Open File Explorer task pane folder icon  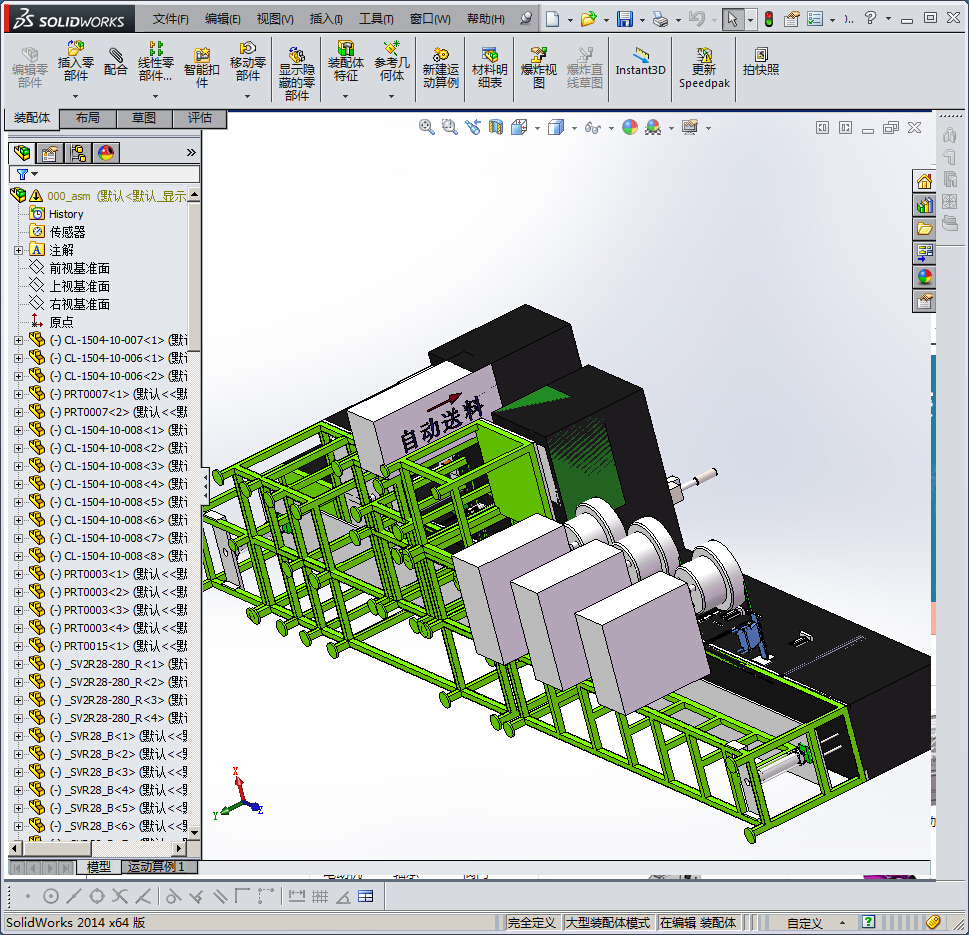coord(924,229)
